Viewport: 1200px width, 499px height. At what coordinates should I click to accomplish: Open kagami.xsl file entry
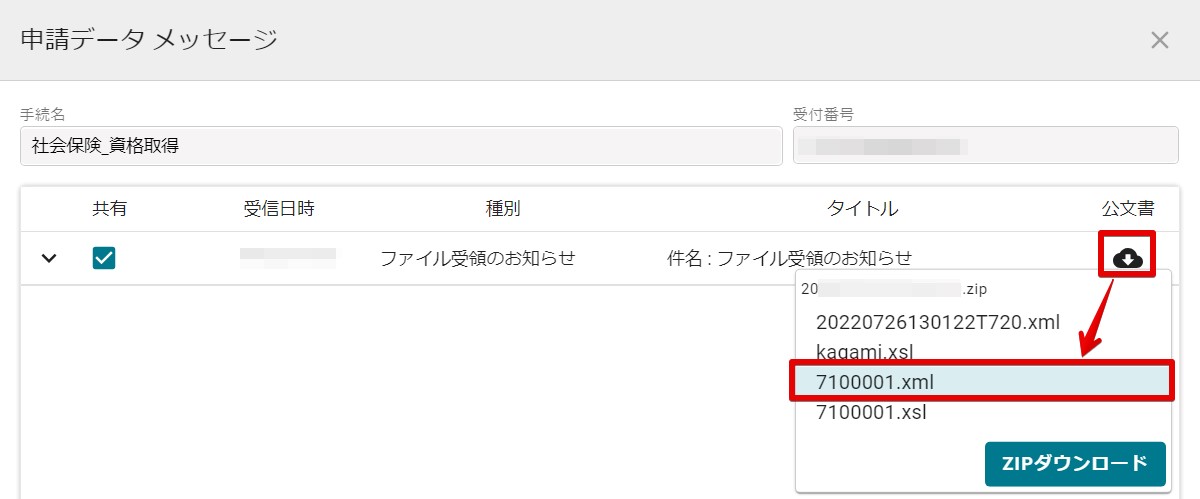[865, 351]
